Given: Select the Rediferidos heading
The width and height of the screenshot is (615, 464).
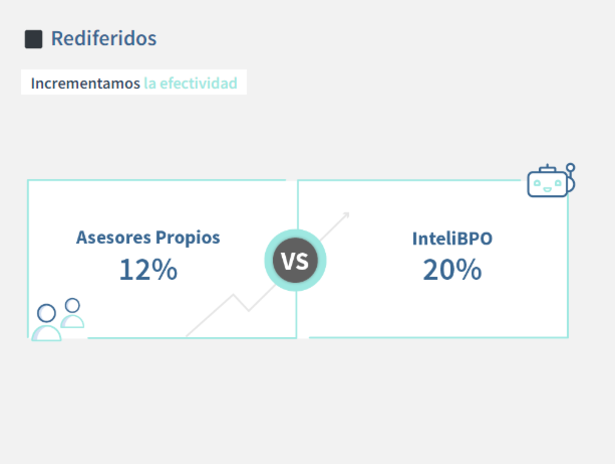Looking at the screenshot, I should coord(104,38).
